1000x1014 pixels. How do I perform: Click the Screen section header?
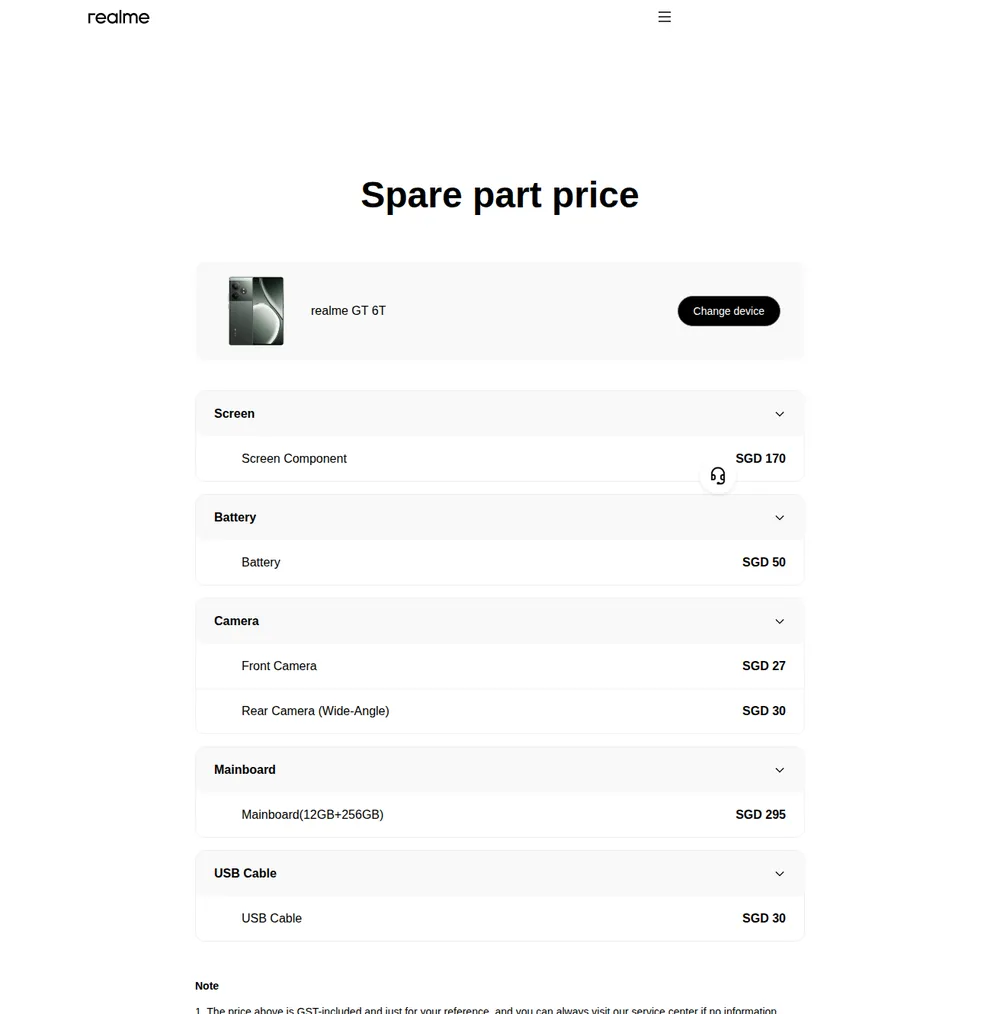tap(500, 414)
